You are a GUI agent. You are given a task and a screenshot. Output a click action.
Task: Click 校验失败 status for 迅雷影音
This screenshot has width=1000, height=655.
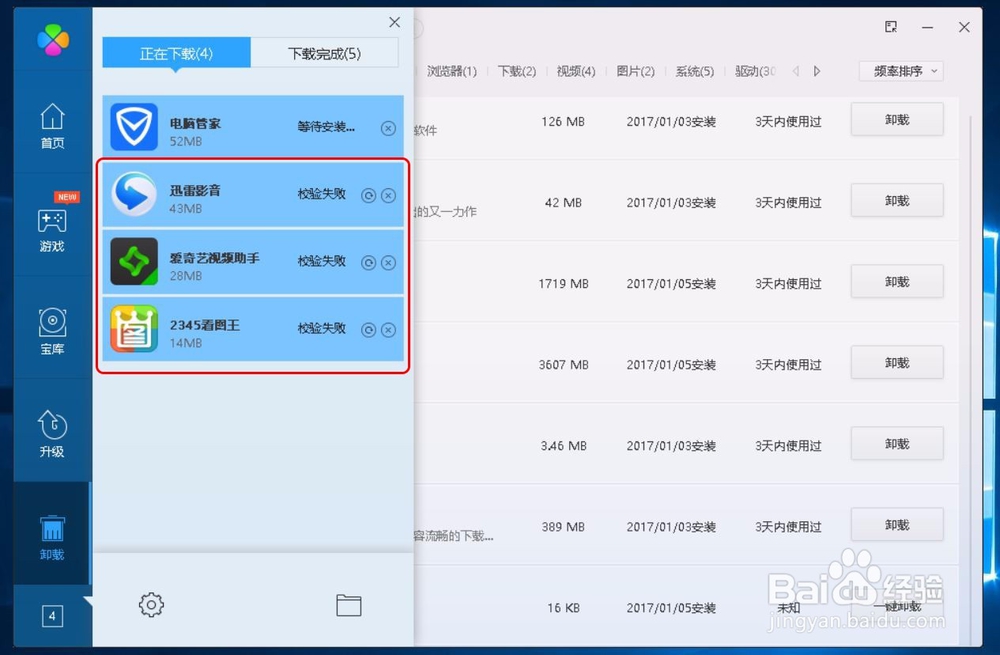[x=321, y=194]
